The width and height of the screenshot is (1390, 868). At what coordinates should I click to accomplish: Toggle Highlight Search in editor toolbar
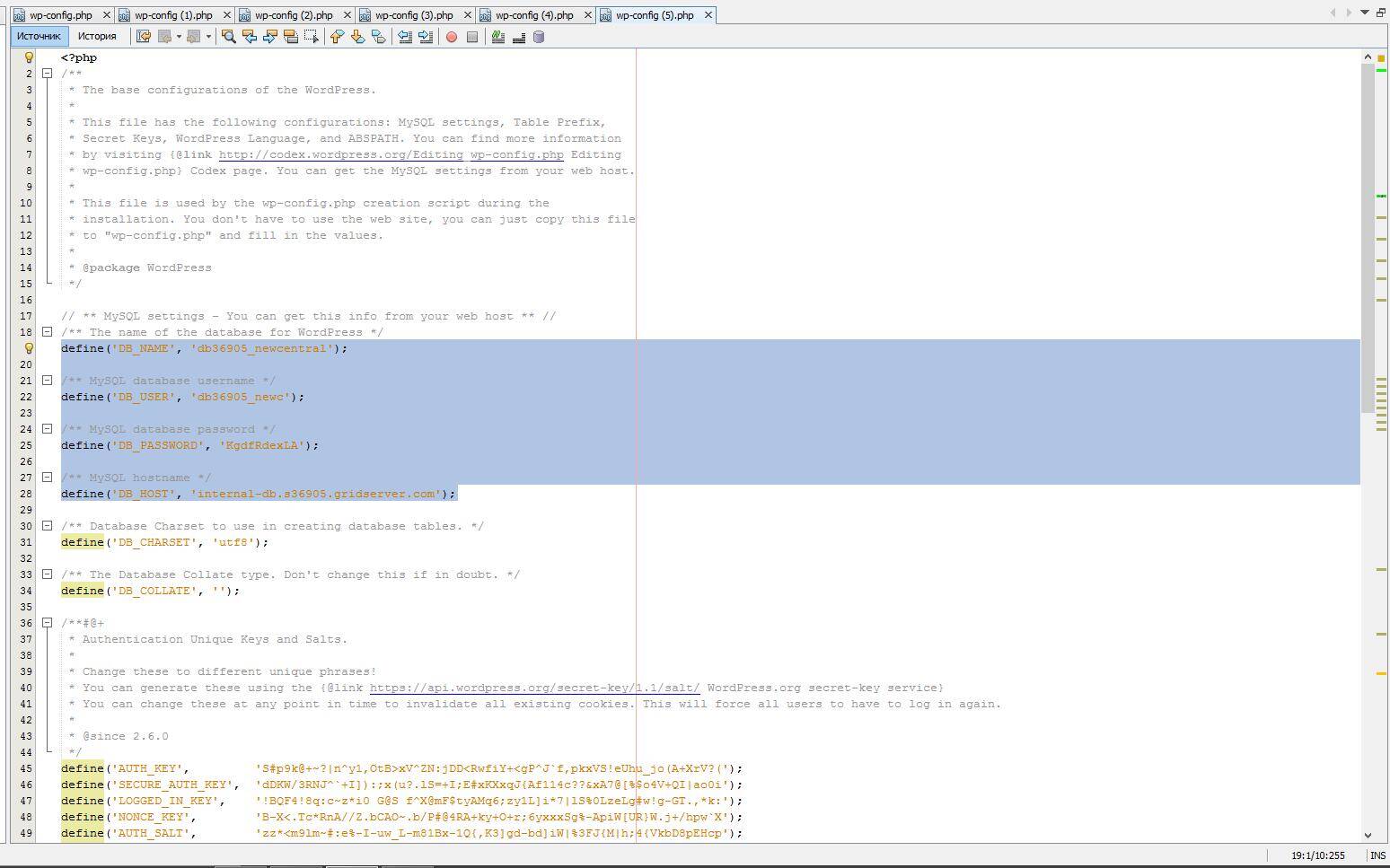point(290,37)
